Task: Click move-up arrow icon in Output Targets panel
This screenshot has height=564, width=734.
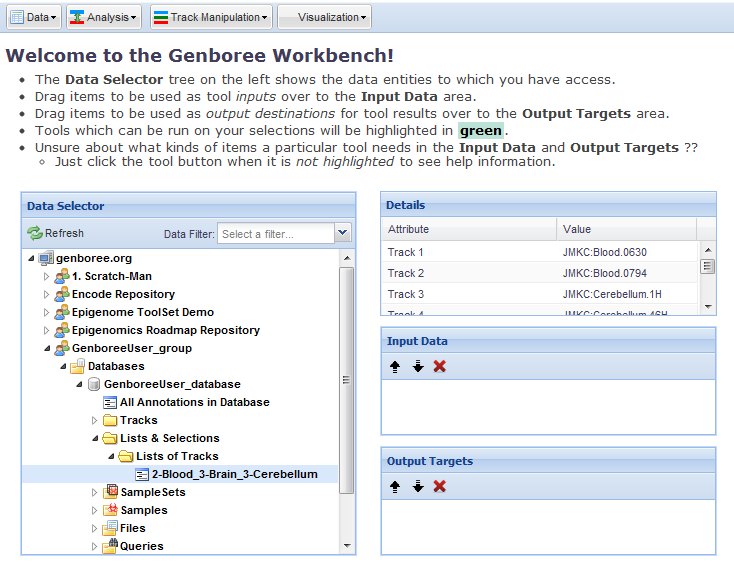Action: [x=396, y=486]
